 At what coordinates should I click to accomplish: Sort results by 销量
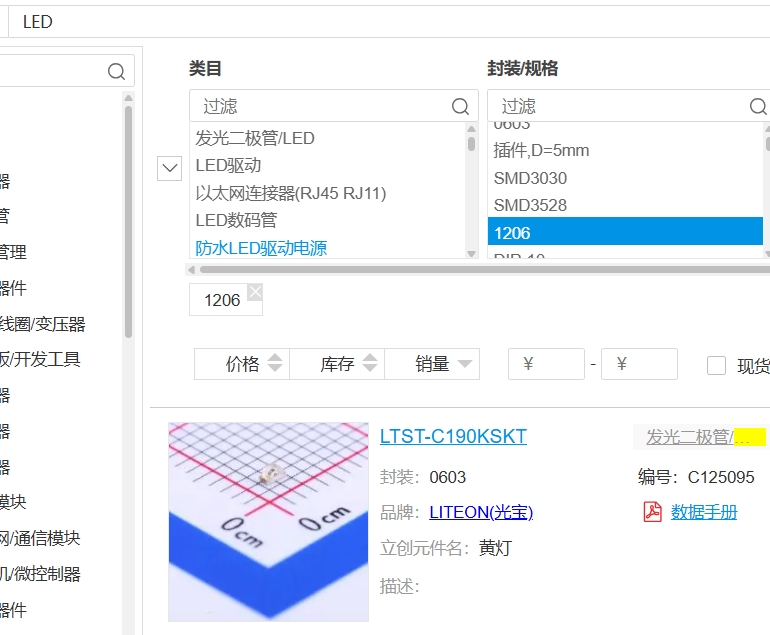[x=432, y=364]
